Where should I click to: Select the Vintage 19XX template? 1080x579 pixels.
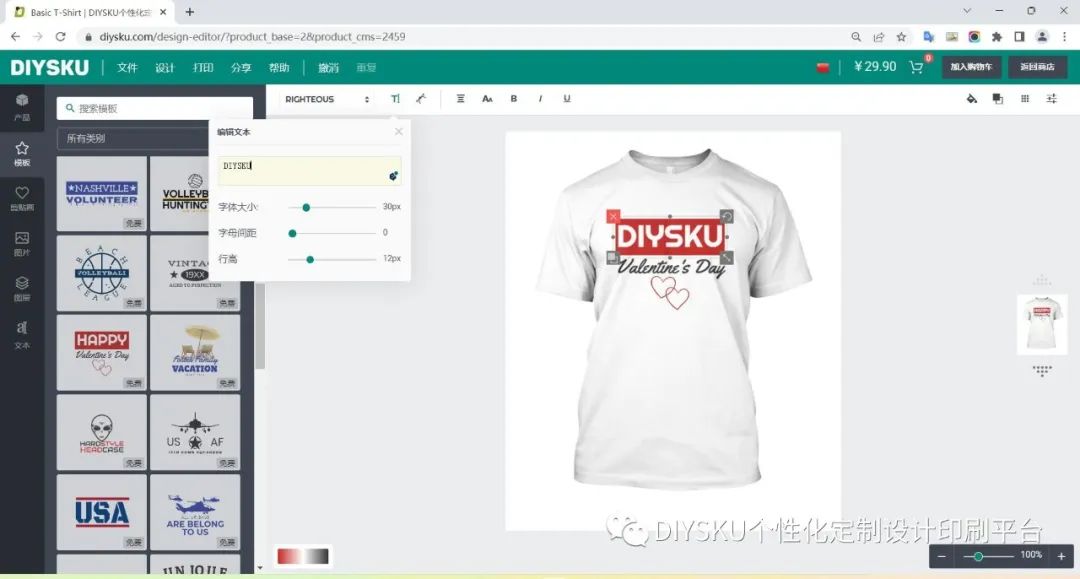(195, 273)
